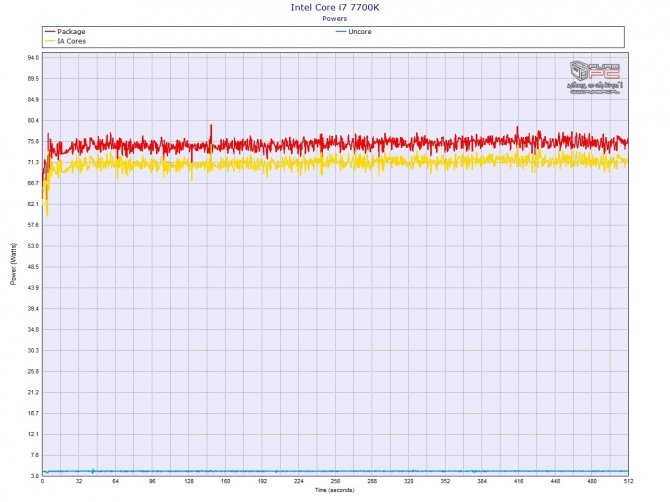Viewport: 670px width, 502px height.
Task: Select the 62.1 value on the power axis
Action: coord(33,204)
